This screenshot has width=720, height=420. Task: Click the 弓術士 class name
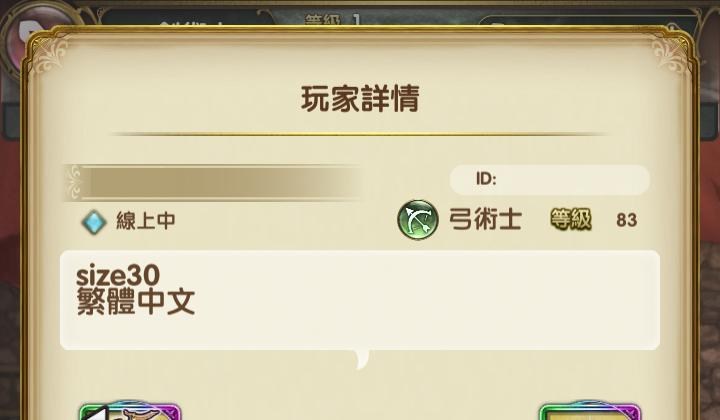pyautogui.click(x=485, y=219)
